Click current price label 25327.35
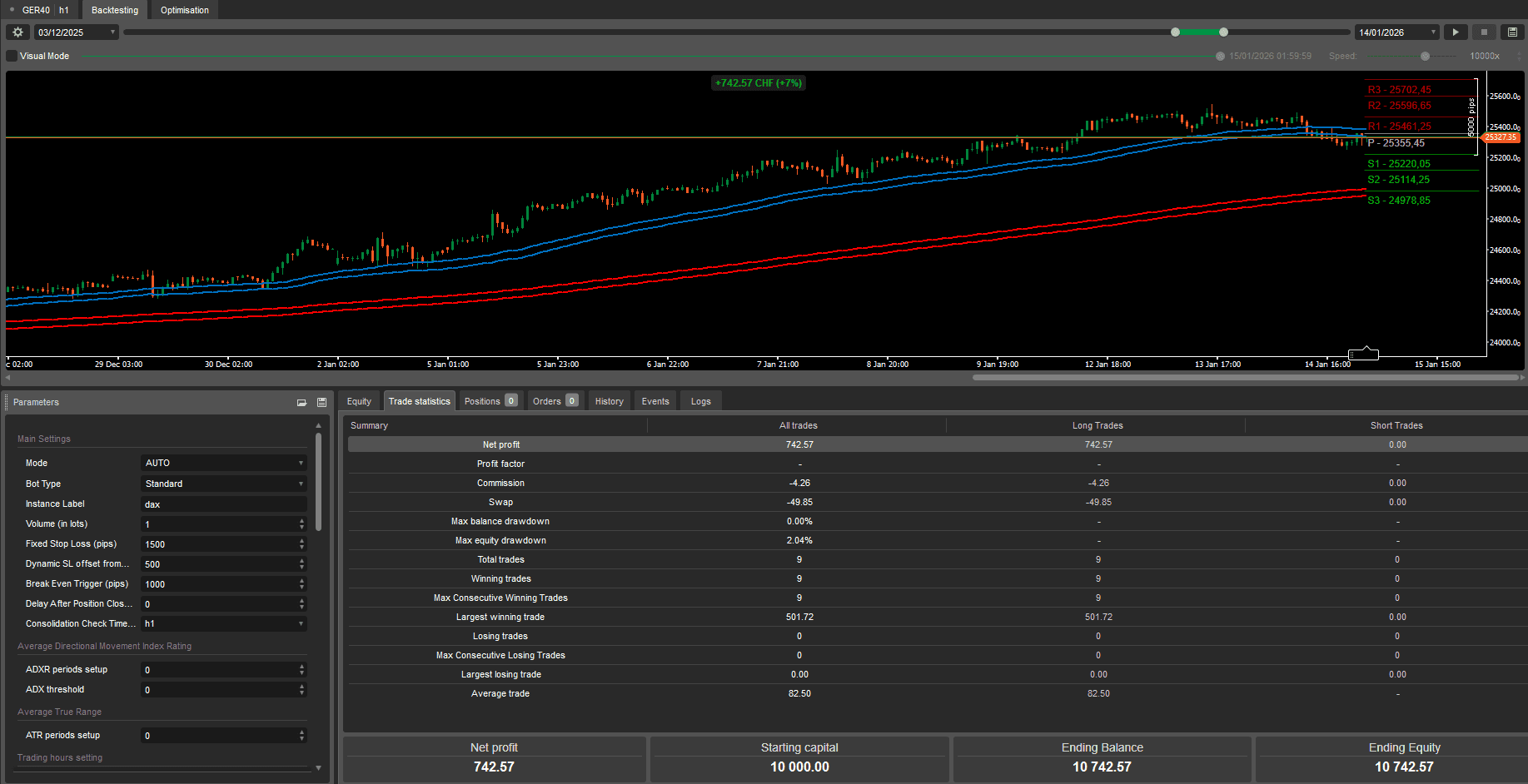Screen dimensions: 1528x784 (1501, 137)
